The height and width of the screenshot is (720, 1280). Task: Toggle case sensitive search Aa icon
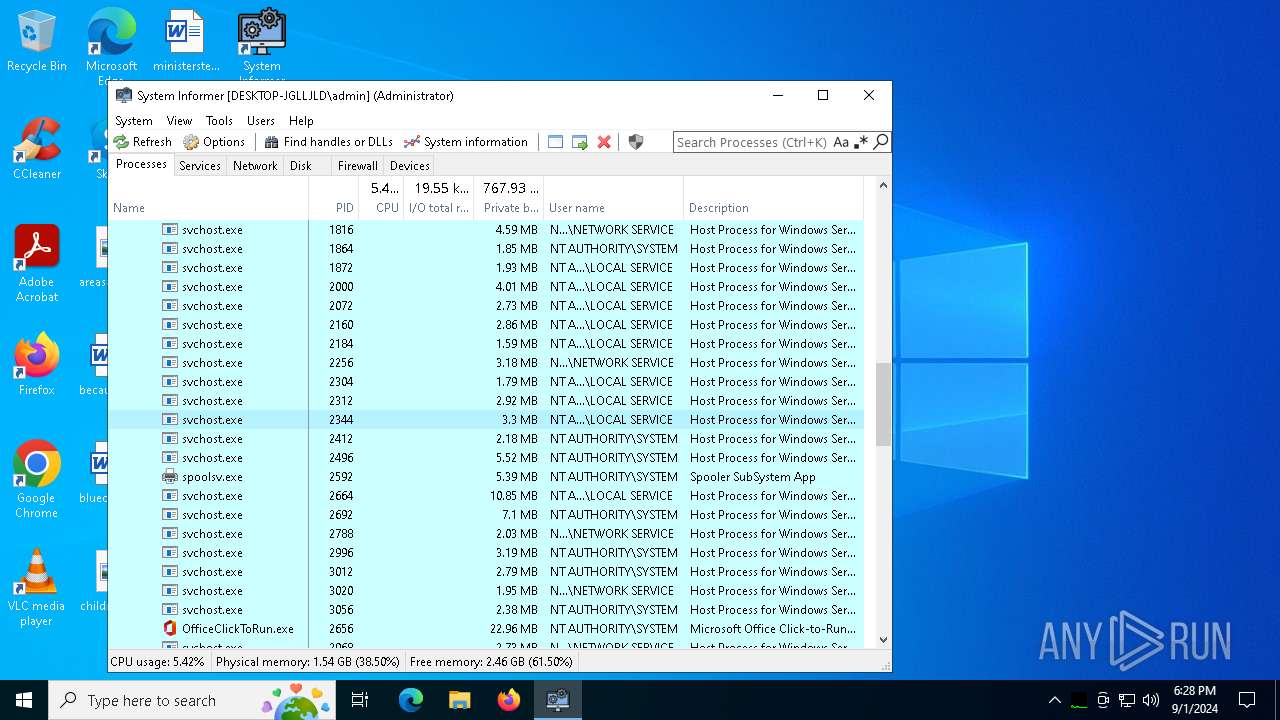click(841, 142)
